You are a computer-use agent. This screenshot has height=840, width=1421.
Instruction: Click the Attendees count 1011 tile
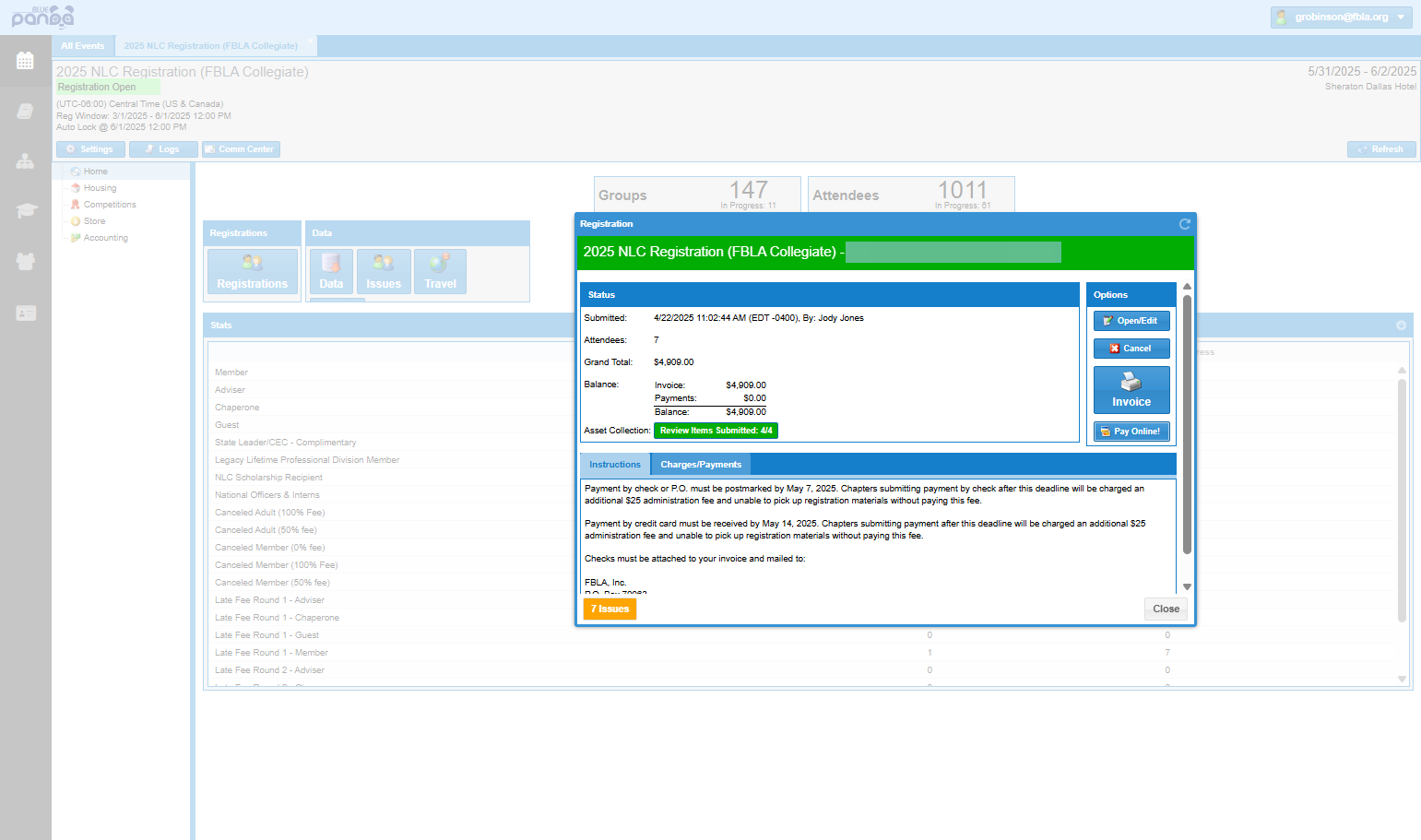click(x=911, y=195)
